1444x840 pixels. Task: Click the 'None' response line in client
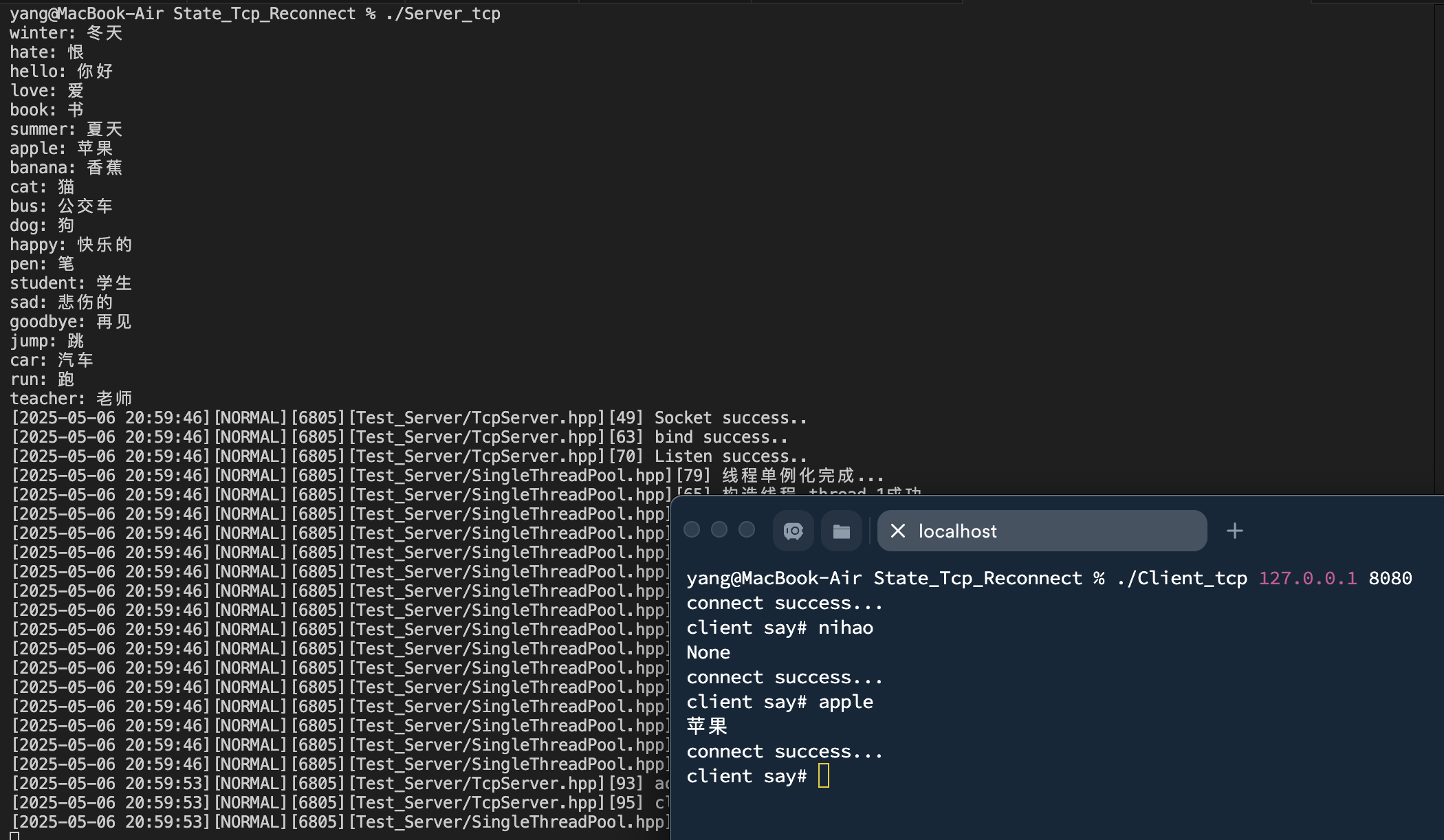(x=708, y=652)
